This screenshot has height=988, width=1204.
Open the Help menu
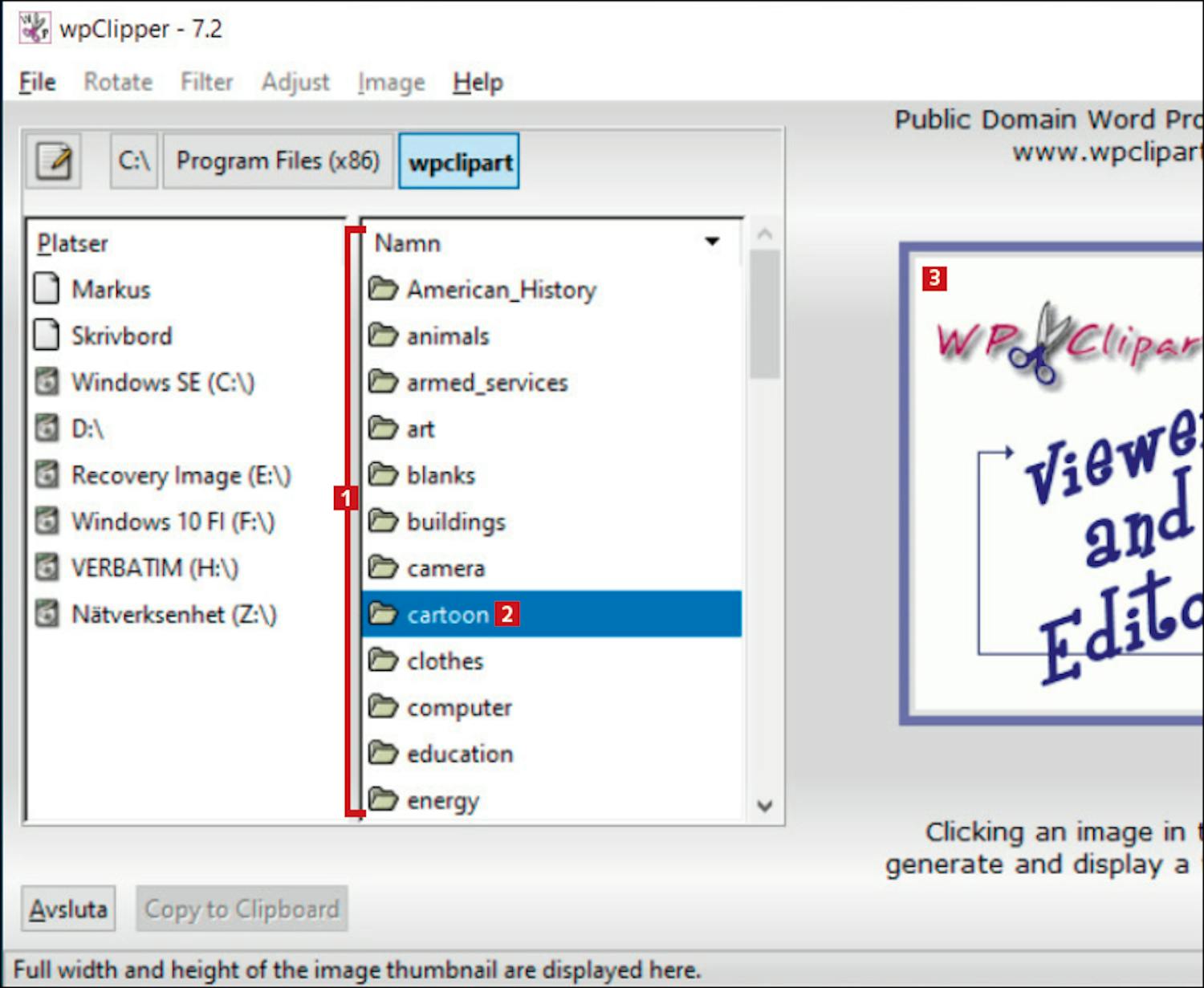478,82
